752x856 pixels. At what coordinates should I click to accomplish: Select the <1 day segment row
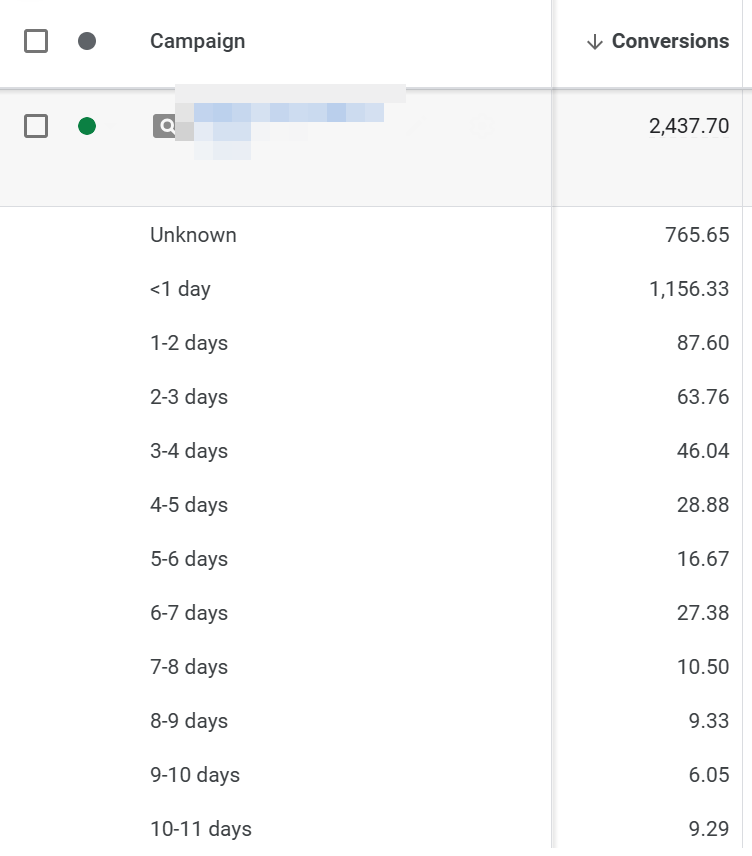point(180,289)
